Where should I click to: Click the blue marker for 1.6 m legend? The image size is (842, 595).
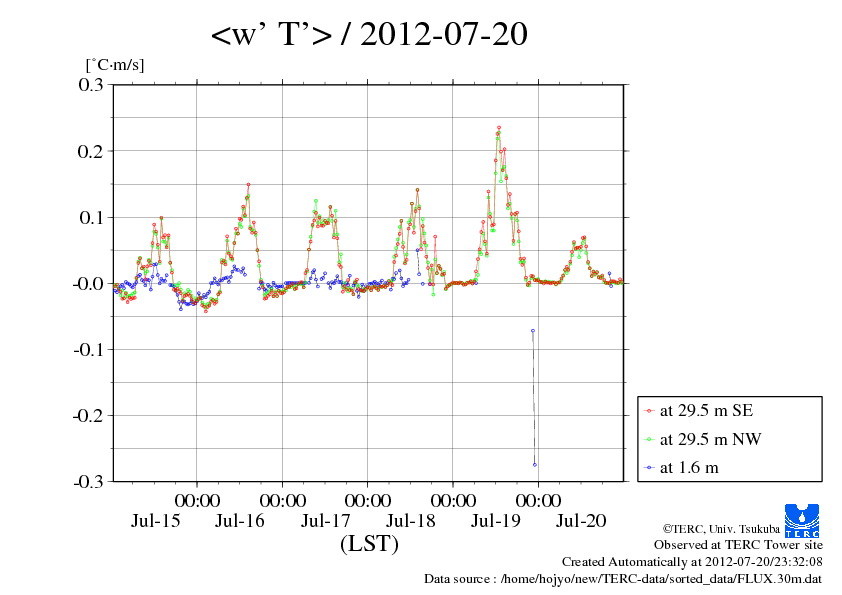(649, 468)
